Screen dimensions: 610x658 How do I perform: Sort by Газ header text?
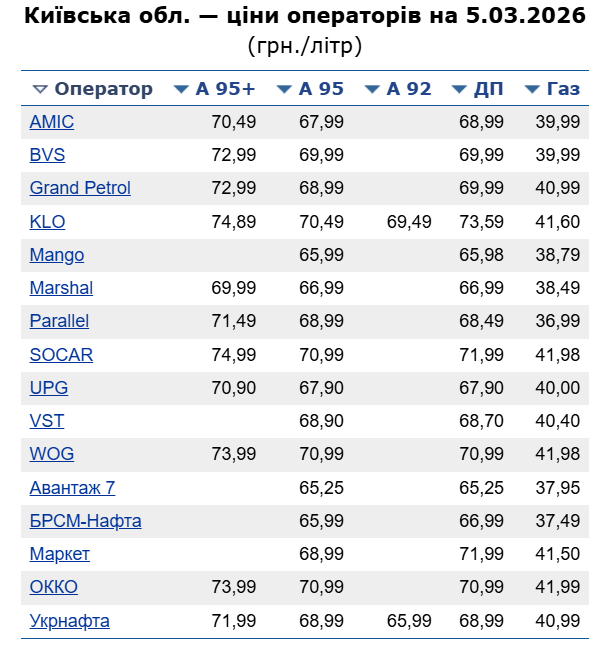click(563, 89)
